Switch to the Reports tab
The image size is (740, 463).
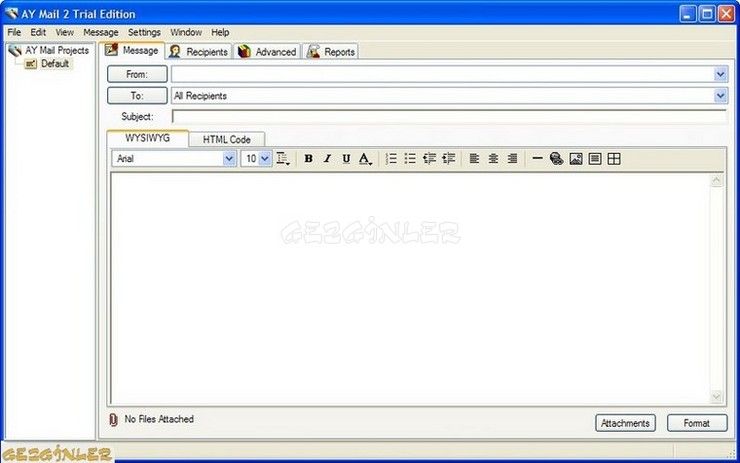(331, 51)
